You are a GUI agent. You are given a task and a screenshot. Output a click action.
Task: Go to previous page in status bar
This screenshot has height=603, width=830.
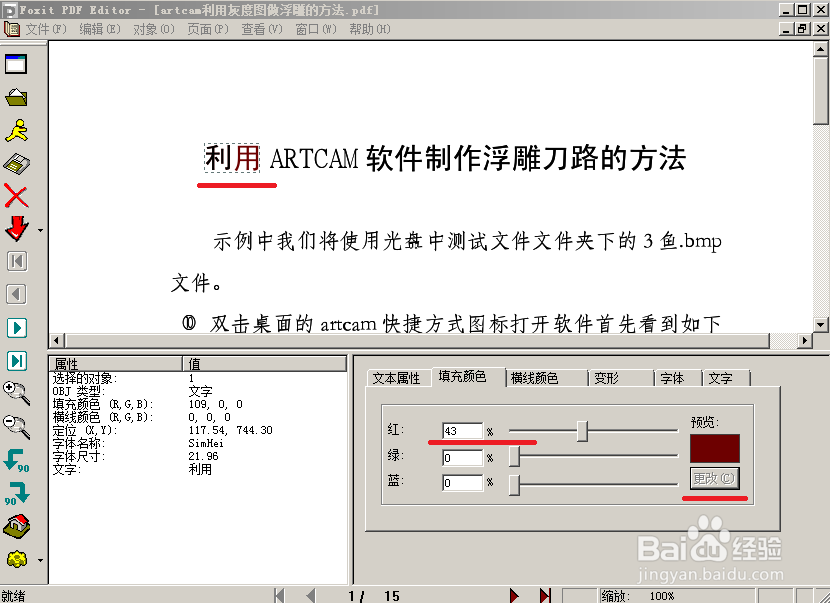[311, 596]
